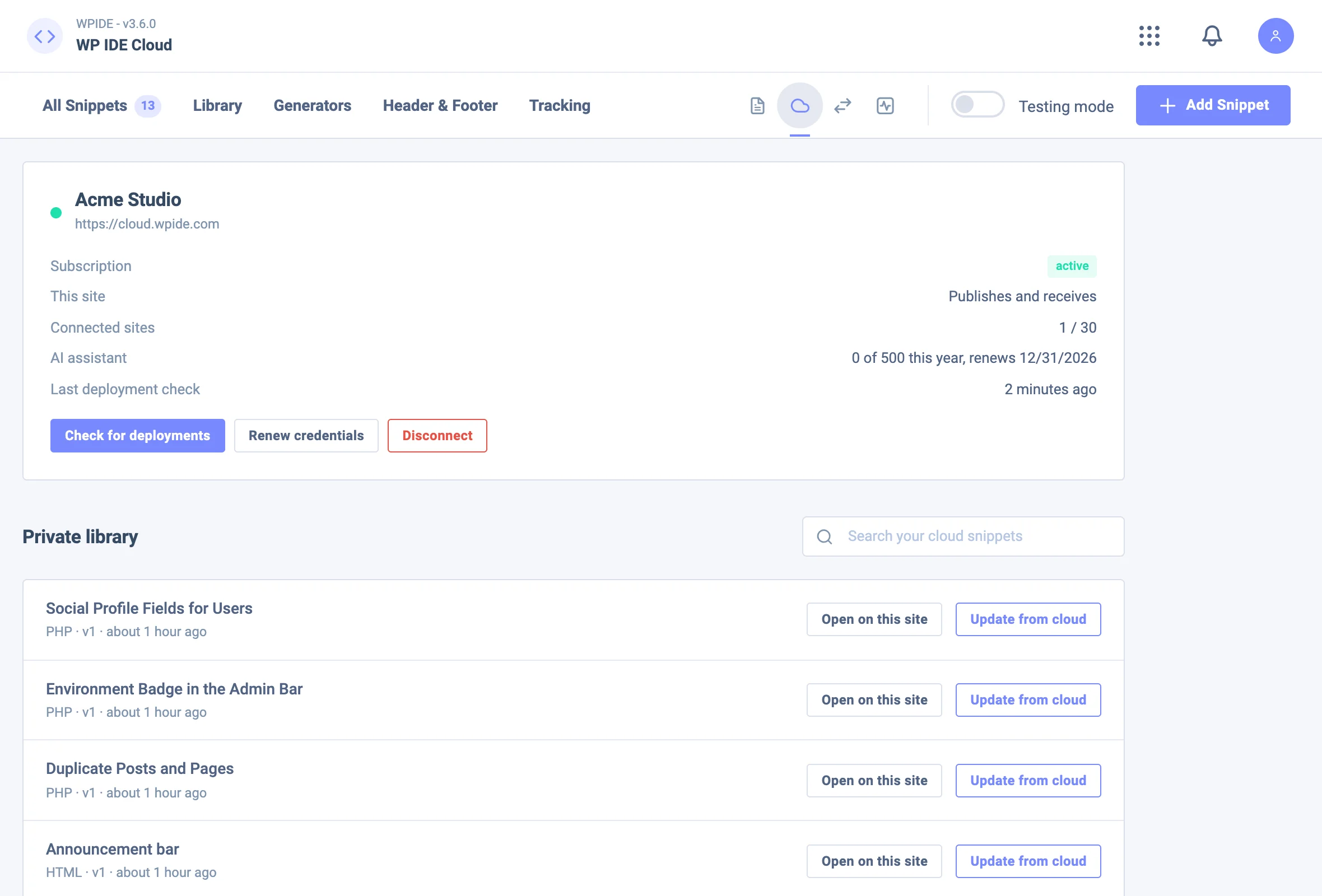Update Announcement bar from cloud
The height and width of the screenshot is (896, 1322).
pos(1028,861)
